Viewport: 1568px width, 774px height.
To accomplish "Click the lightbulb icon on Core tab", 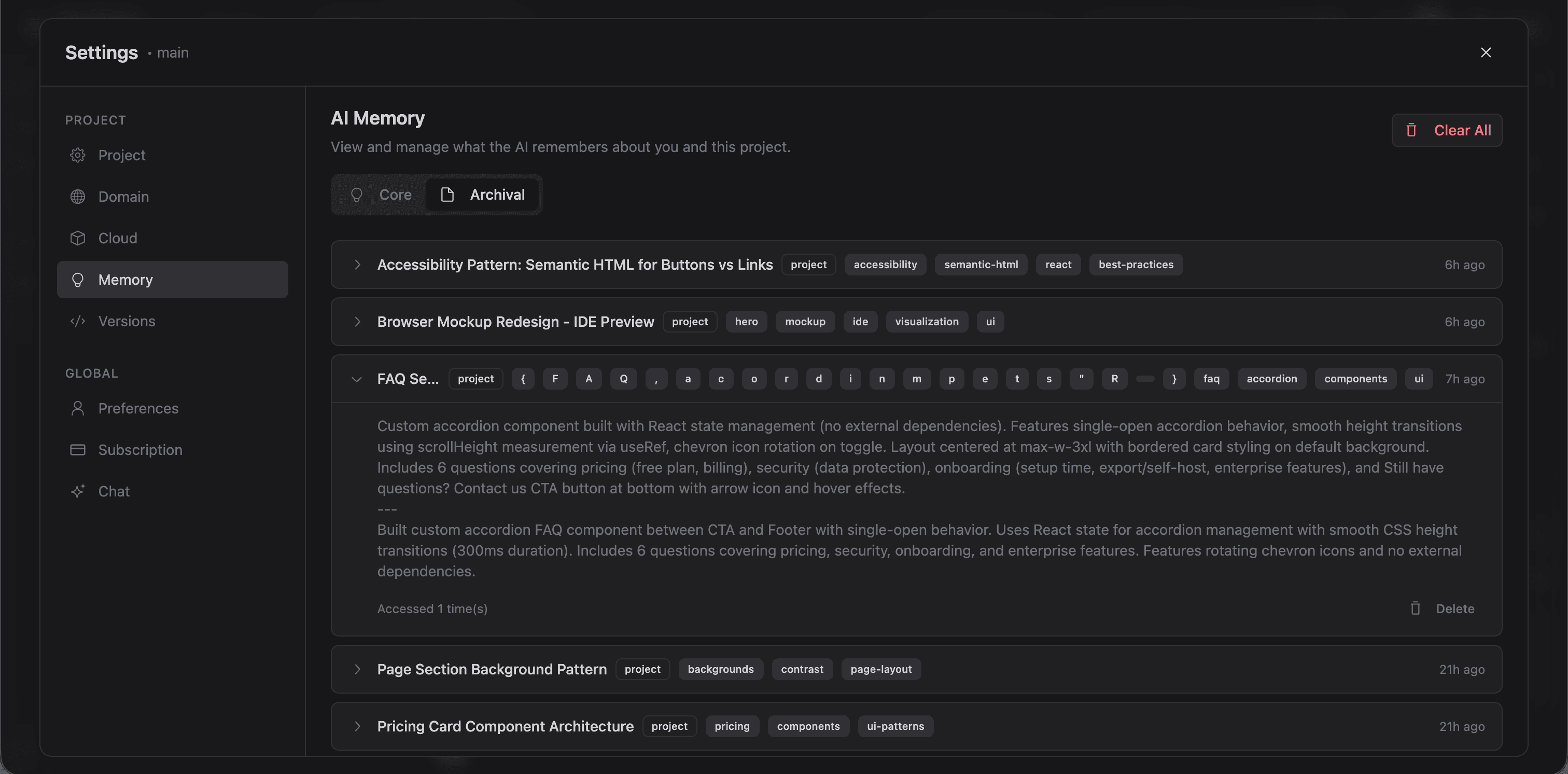I will coord(357,195).
